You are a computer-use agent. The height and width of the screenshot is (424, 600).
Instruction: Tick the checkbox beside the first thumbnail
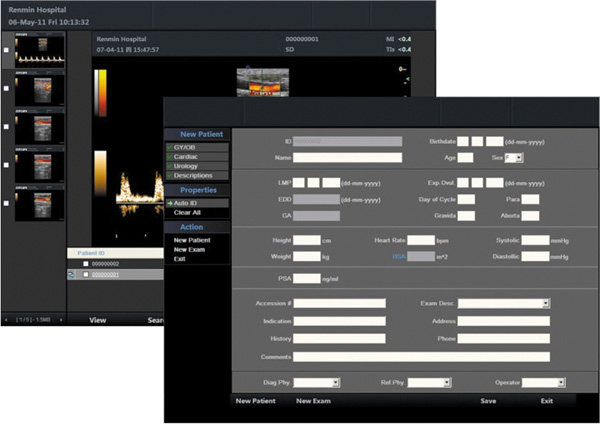7,50
